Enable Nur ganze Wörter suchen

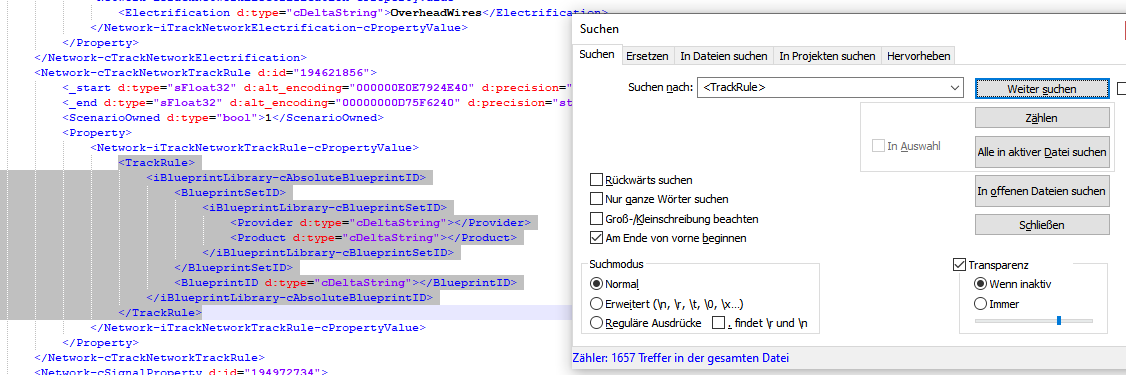click(595, 199)
